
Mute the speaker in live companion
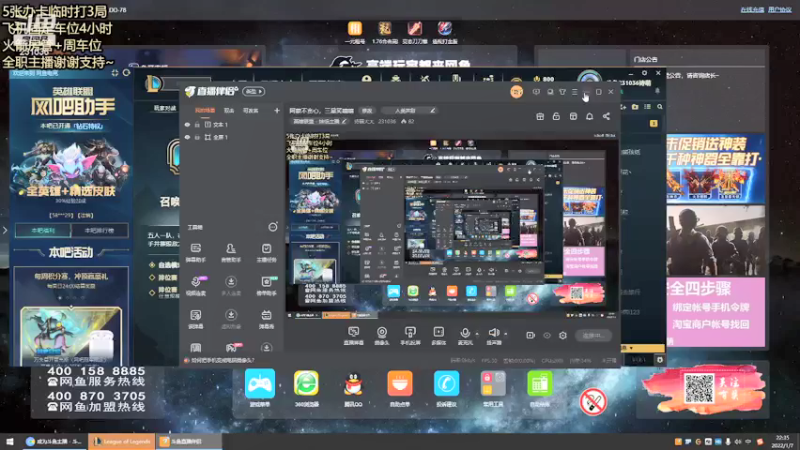493,333
